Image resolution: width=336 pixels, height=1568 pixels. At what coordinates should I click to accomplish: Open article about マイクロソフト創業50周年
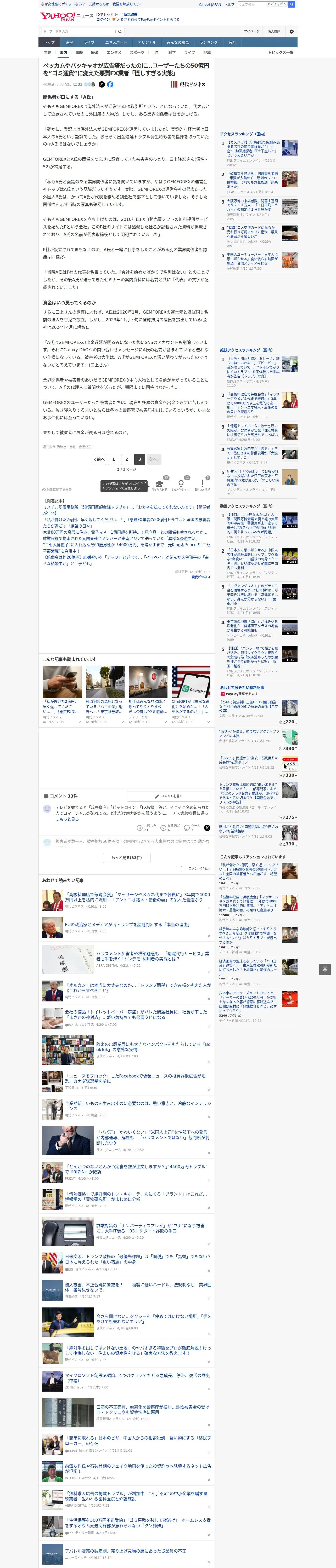pyautogui.click(x=137, y=1377)
